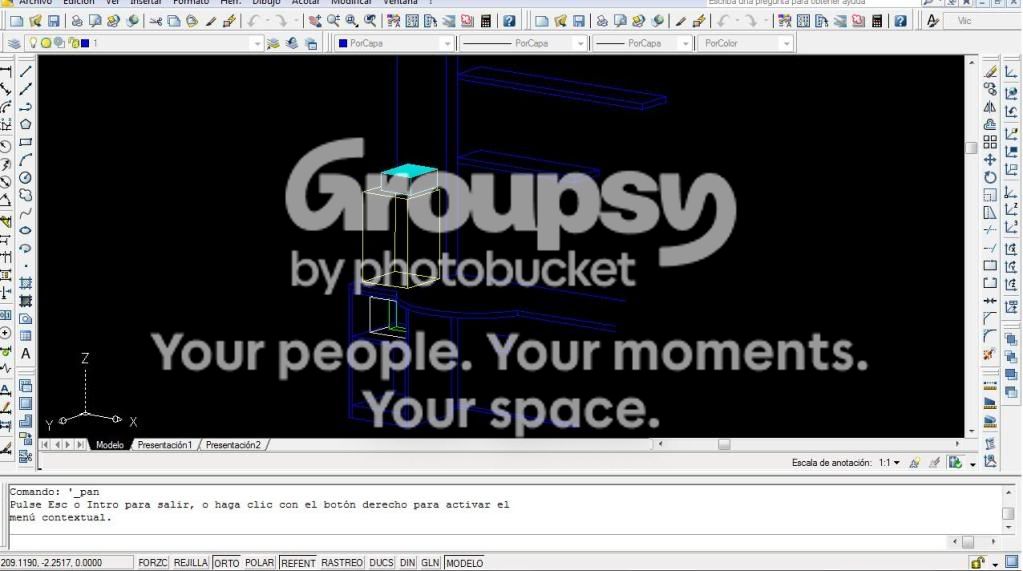Select the Ellipse draw tool
This screenshot has width=1023, height=571.
(25, 230)
